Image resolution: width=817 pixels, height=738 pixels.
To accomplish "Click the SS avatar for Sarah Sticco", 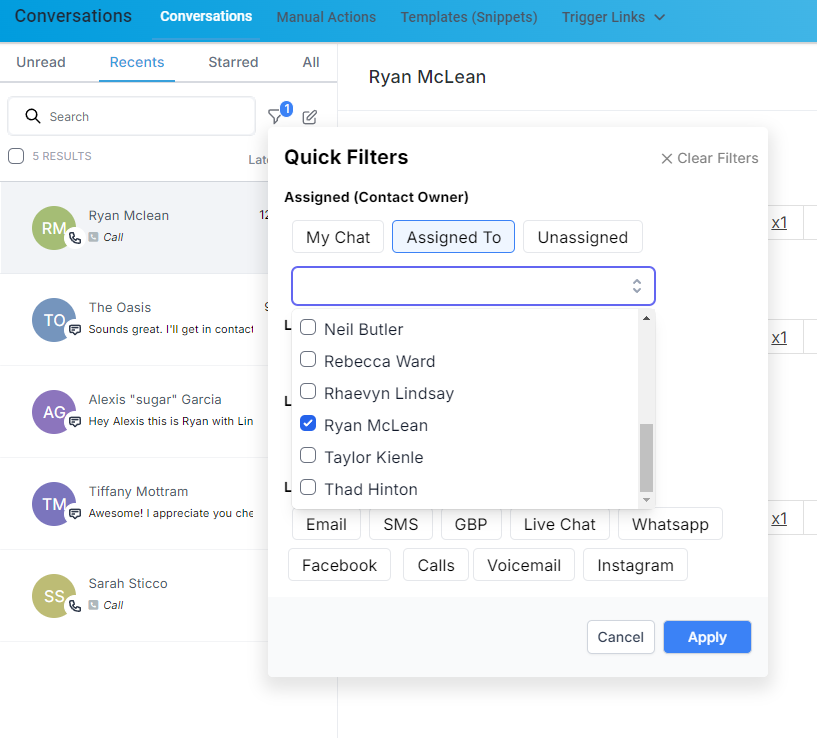I will pos(54,596).
